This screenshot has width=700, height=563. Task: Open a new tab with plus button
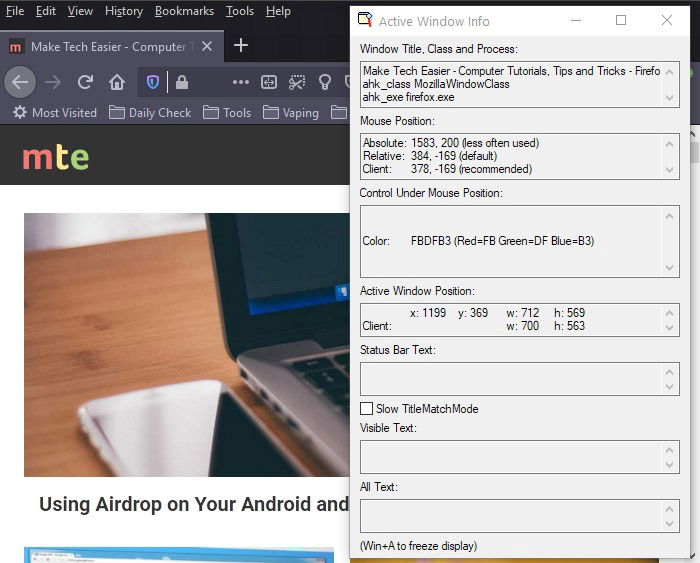[240, 45]
